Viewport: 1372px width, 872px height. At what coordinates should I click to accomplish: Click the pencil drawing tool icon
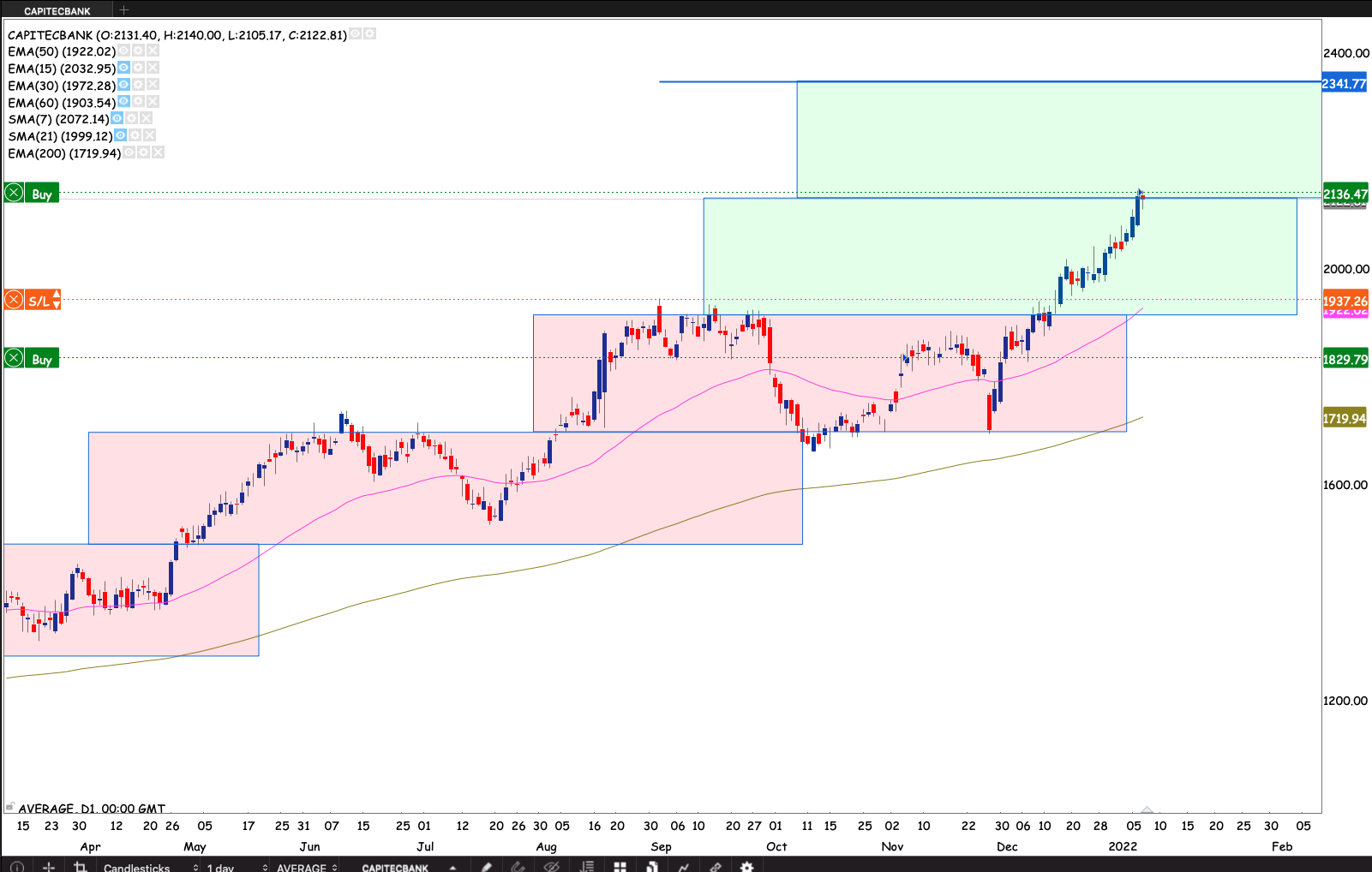486,867
